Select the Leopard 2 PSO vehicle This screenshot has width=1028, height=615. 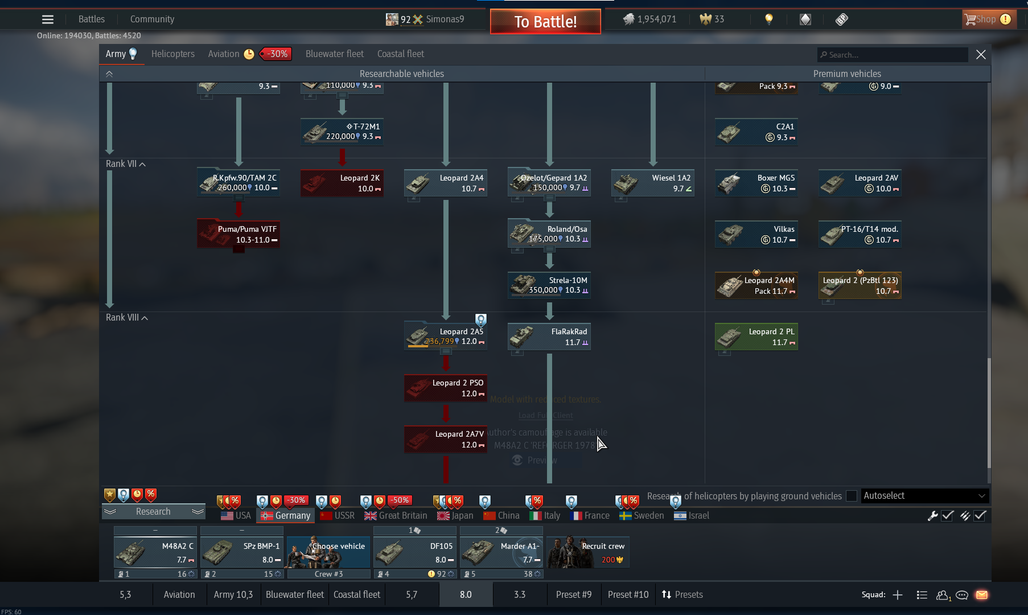point(445,387)
